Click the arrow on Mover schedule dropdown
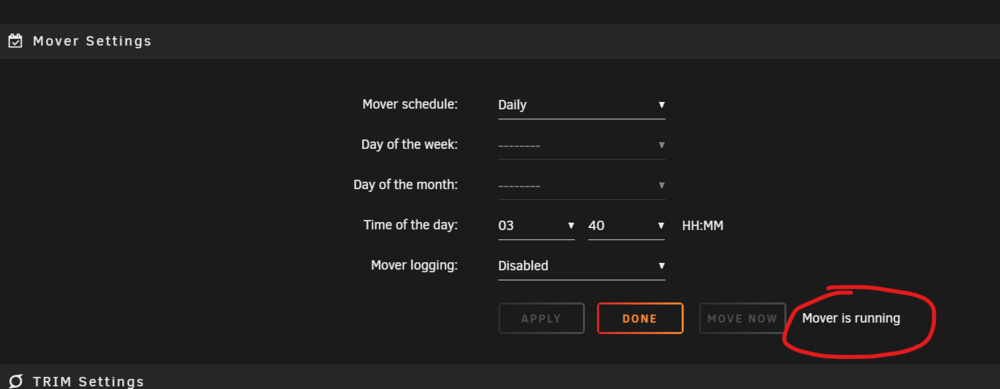Image resolution: width=1000 pixels, height=389 pixels. (x=661, y=105)
